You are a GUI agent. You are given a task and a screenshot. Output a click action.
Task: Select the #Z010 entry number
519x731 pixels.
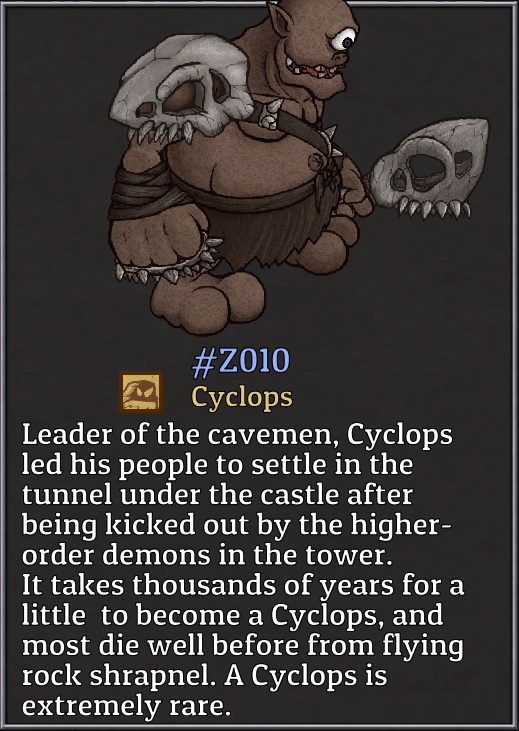pos(241,361)
